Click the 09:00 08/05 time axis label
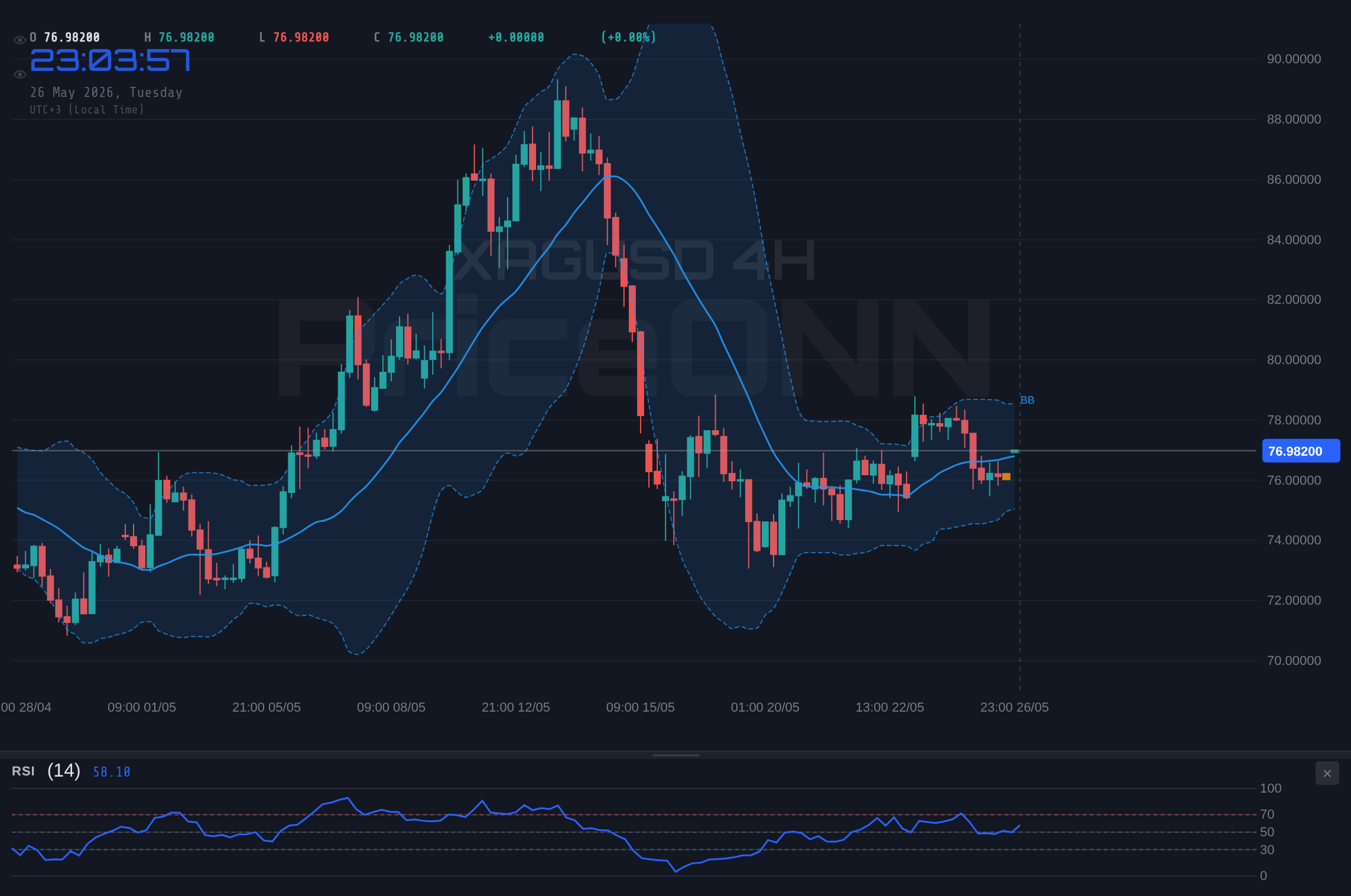 point(391,707)
